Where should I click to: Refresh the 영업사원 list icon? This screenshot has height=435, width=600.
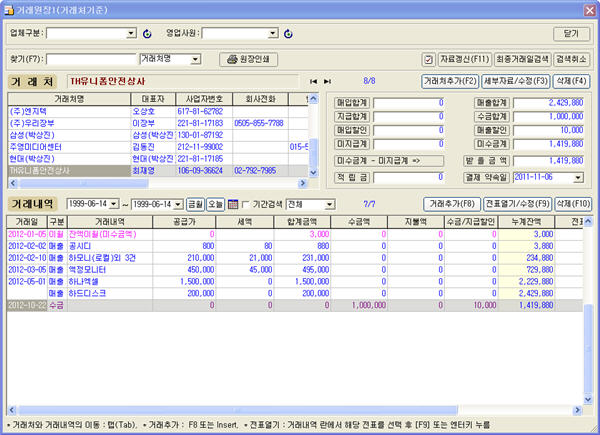point(288,34)
